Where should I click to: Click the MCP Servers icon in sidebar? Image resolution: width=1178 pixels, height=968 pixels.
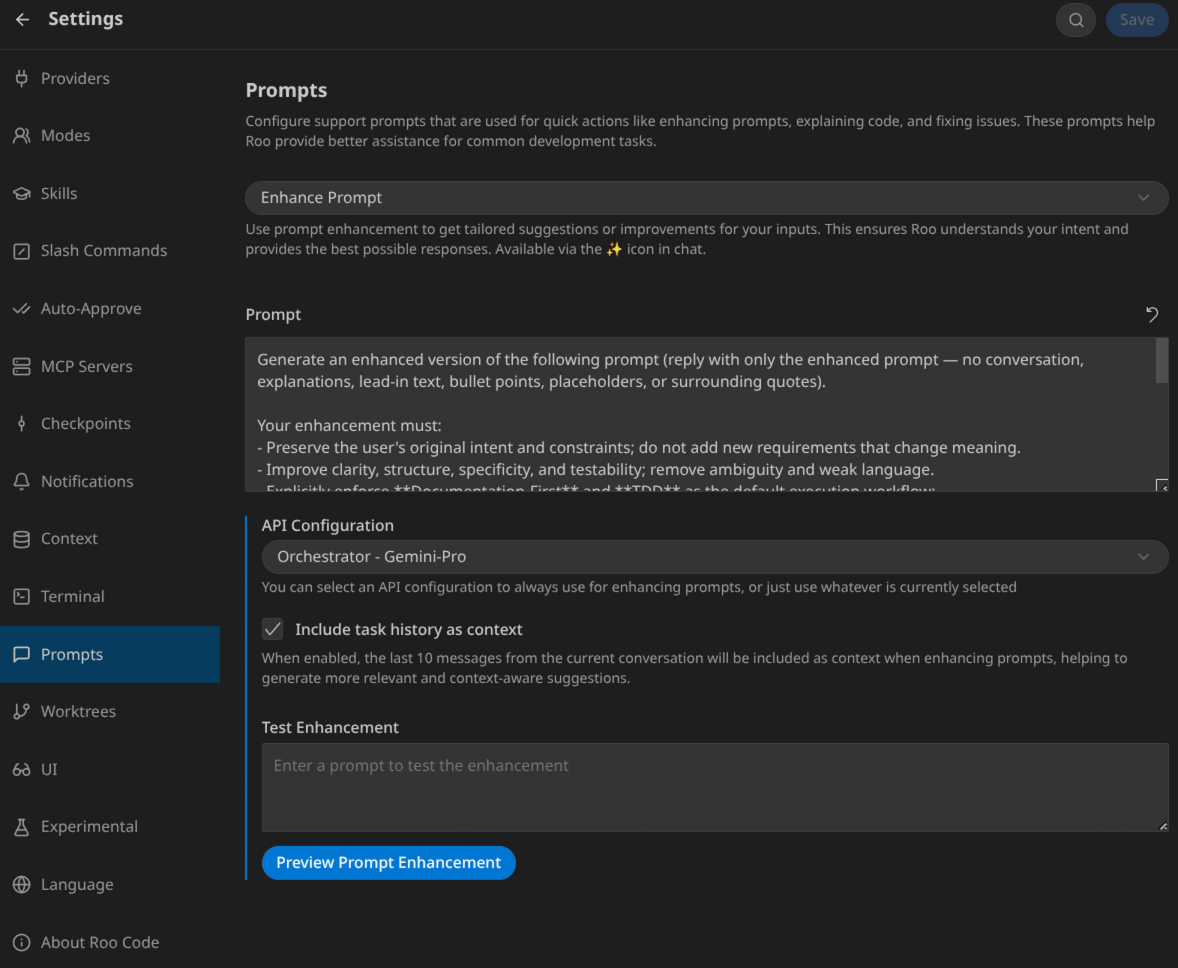coord(21,366)
